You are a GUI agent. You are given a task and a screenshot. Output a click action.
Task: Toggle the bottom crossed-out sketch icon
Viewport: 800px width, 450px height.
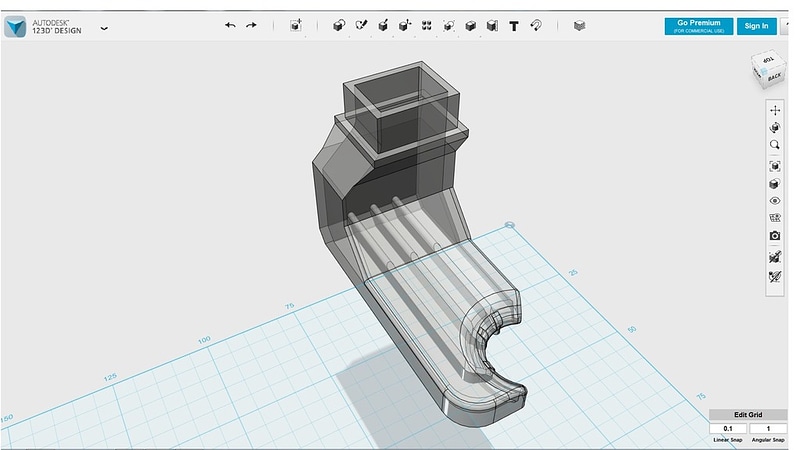click(x=775, y=277)
